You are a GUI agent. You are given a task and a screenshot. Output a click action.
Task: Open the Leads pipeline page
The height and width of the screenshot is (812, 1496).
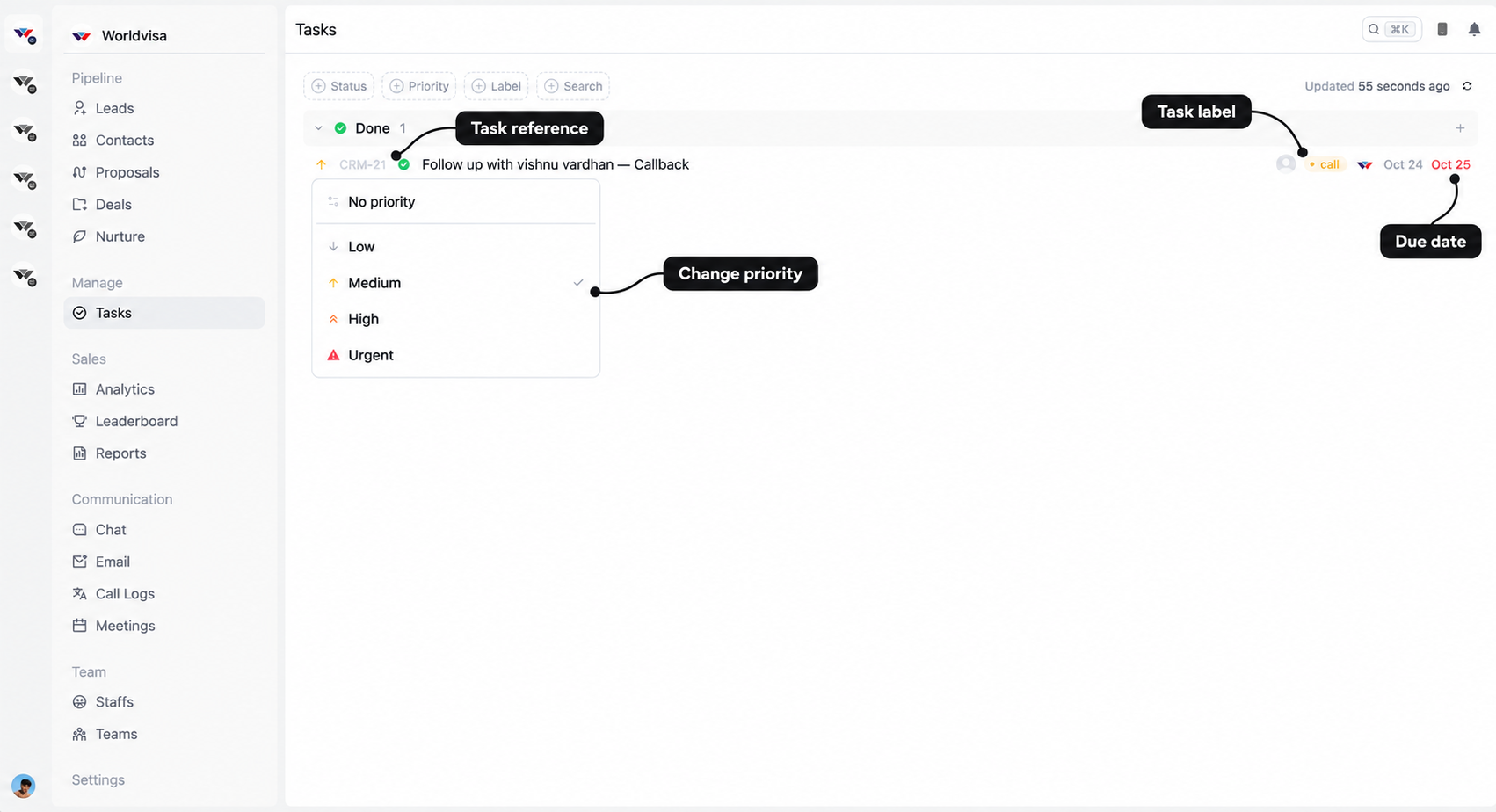(x=164, y=108)
